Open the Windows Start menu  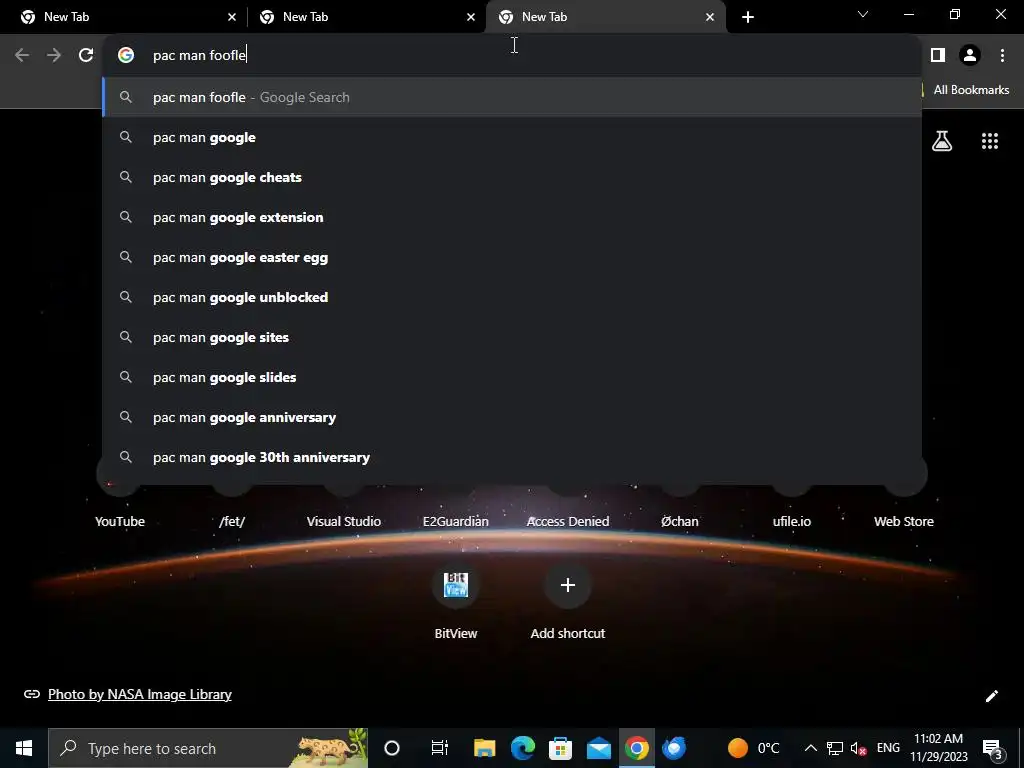point(24,748)
